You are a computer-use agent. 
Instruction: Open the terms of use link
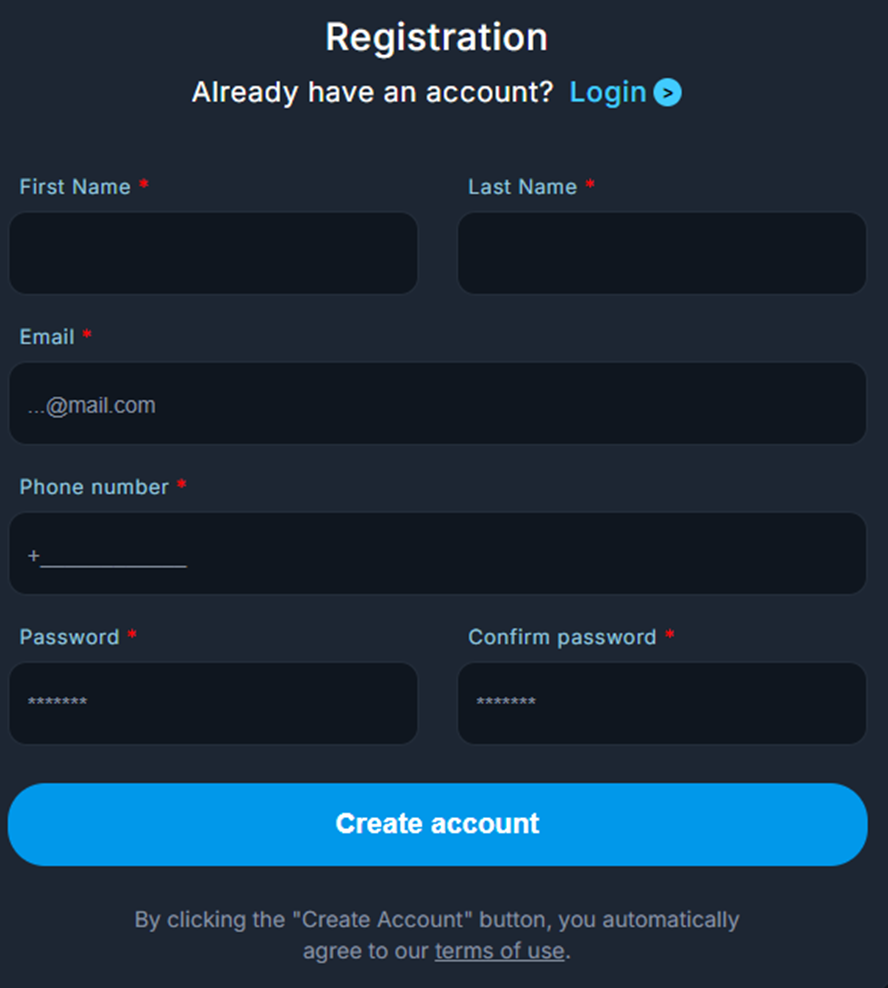[499, 951]
